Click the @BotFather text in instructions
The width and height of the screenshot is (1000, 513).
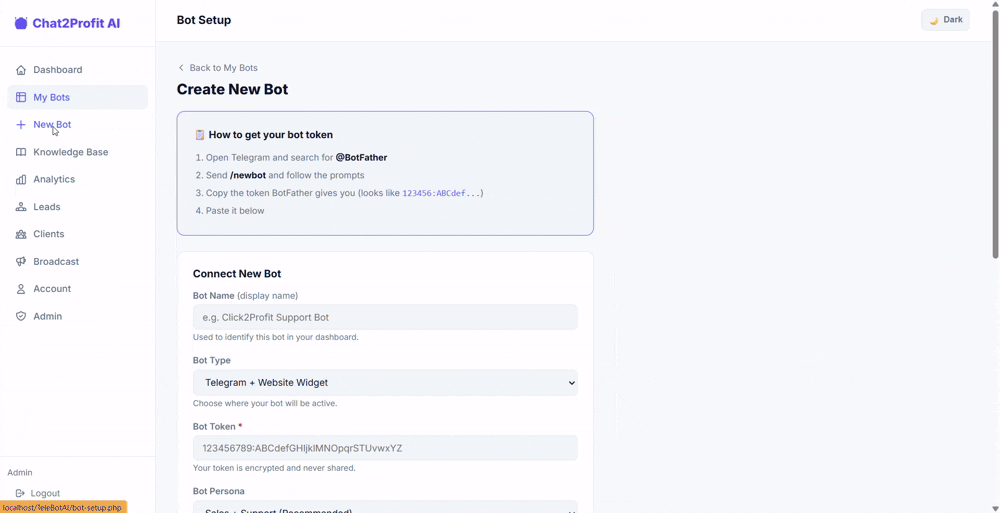(x=361, y=158)
